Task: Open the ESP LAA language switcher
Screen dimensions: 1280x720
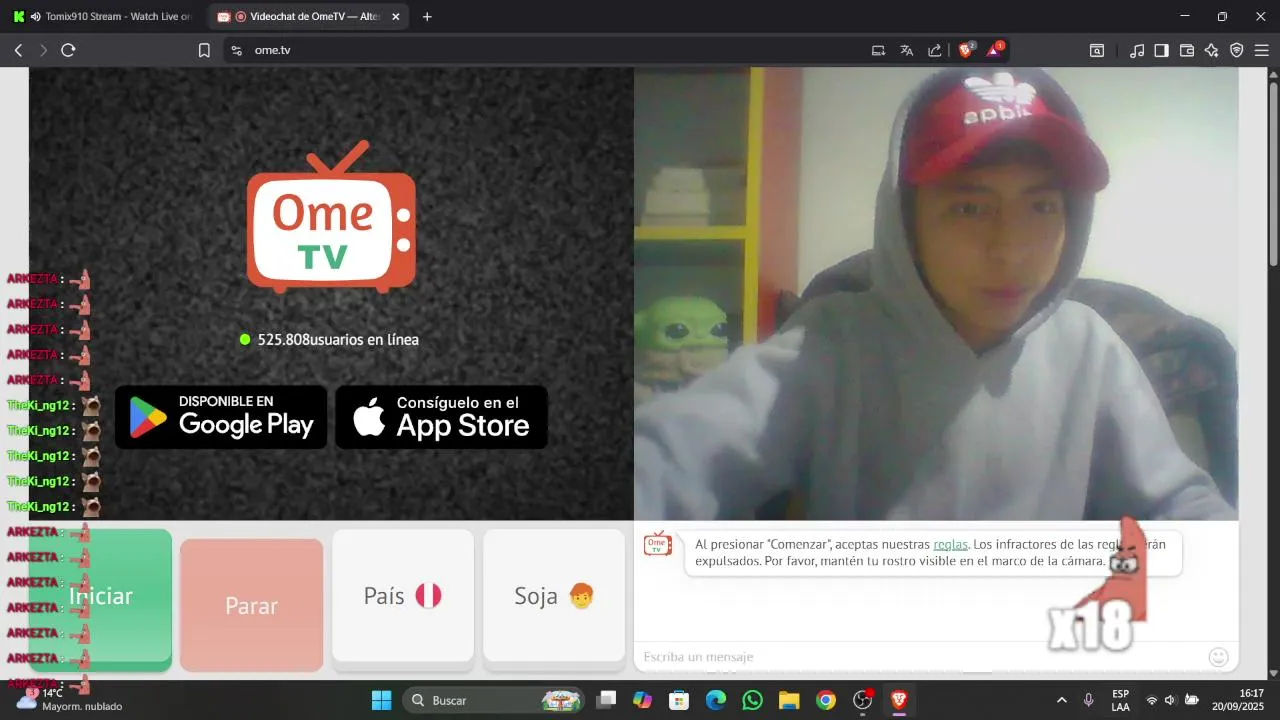Action: click(x=1121, y=700)
